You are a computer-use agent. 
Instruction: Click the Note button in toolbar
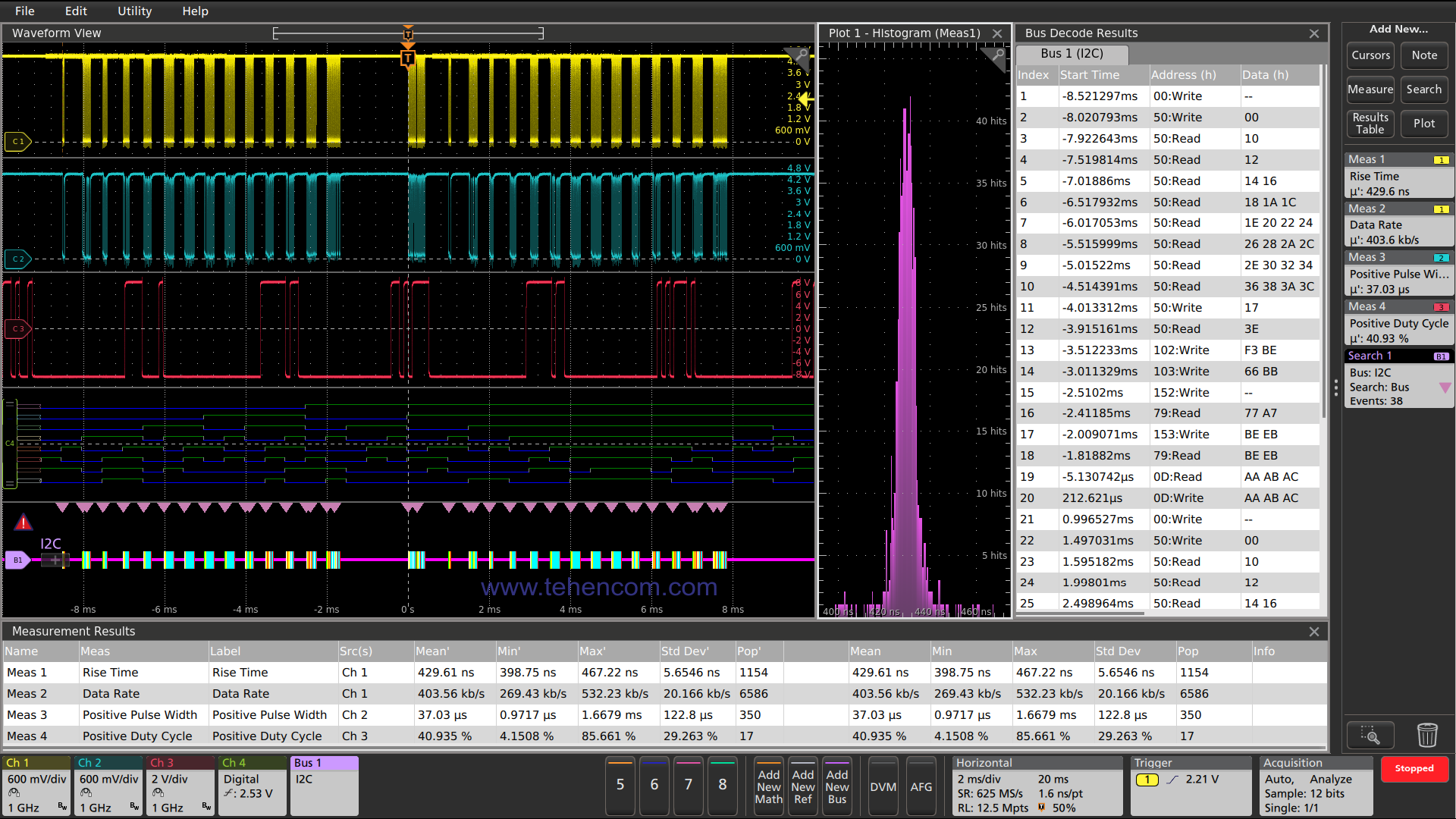coord(1422,55)
